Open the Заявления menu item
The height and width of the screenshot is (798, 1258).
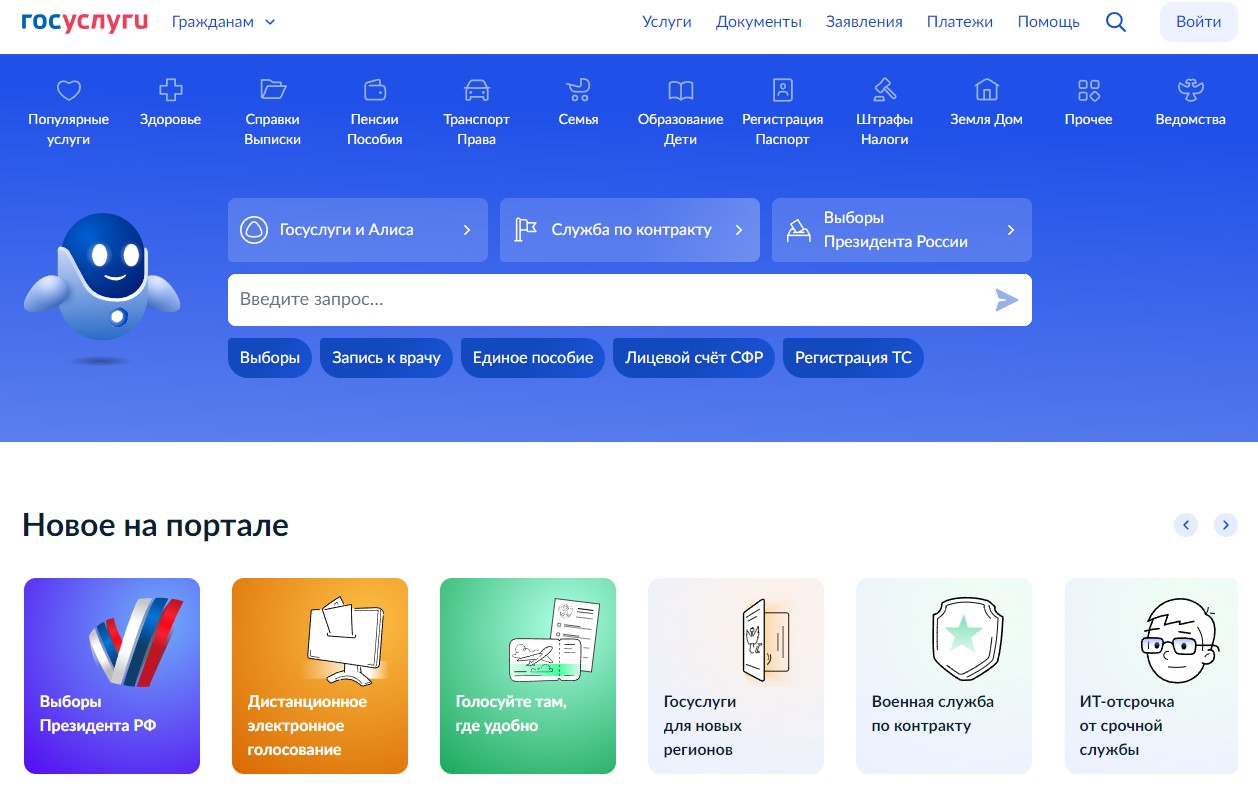864,22
